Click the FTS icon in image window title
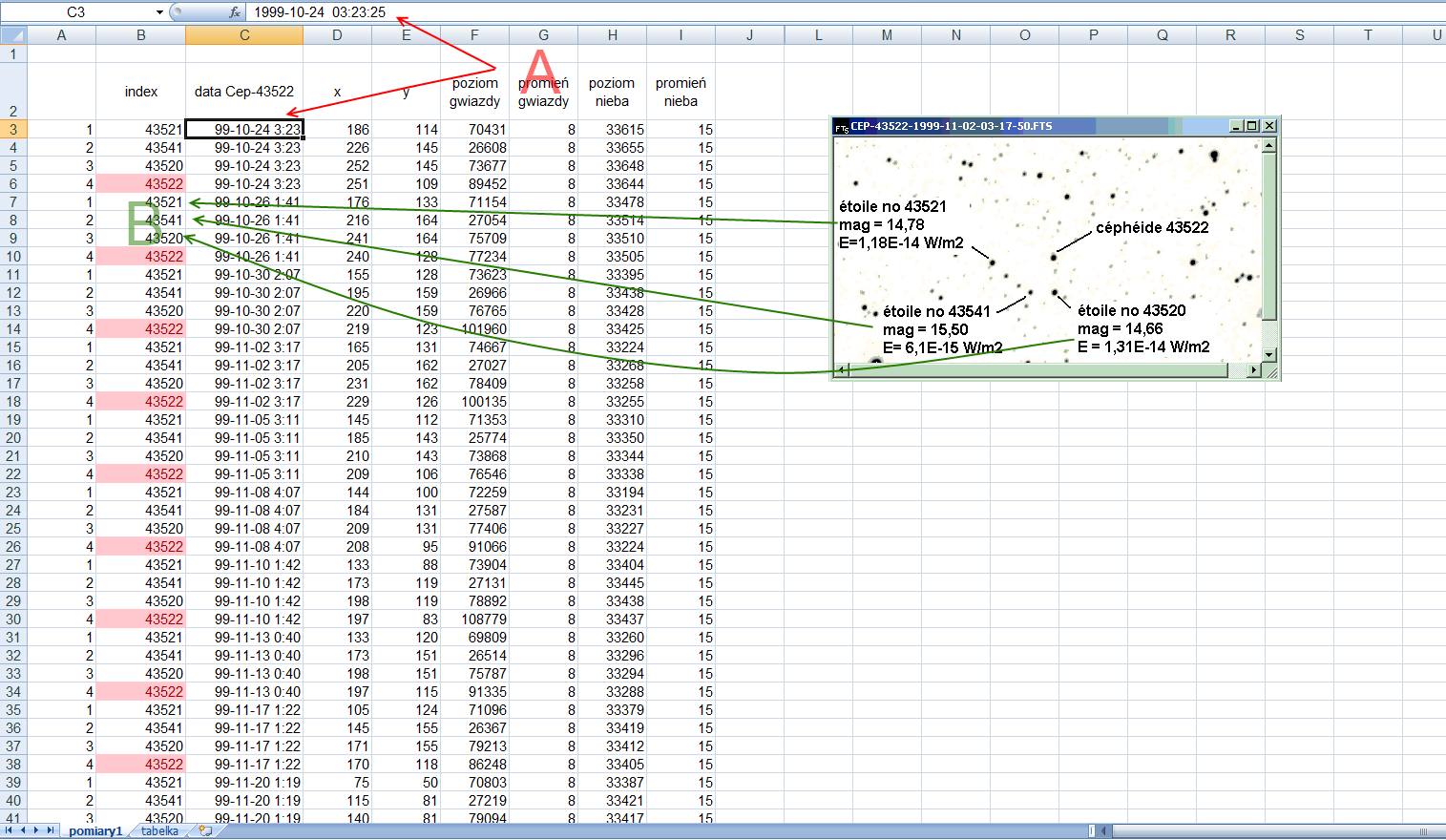This screenshot has height=840, width=1446. pos(841,126)
